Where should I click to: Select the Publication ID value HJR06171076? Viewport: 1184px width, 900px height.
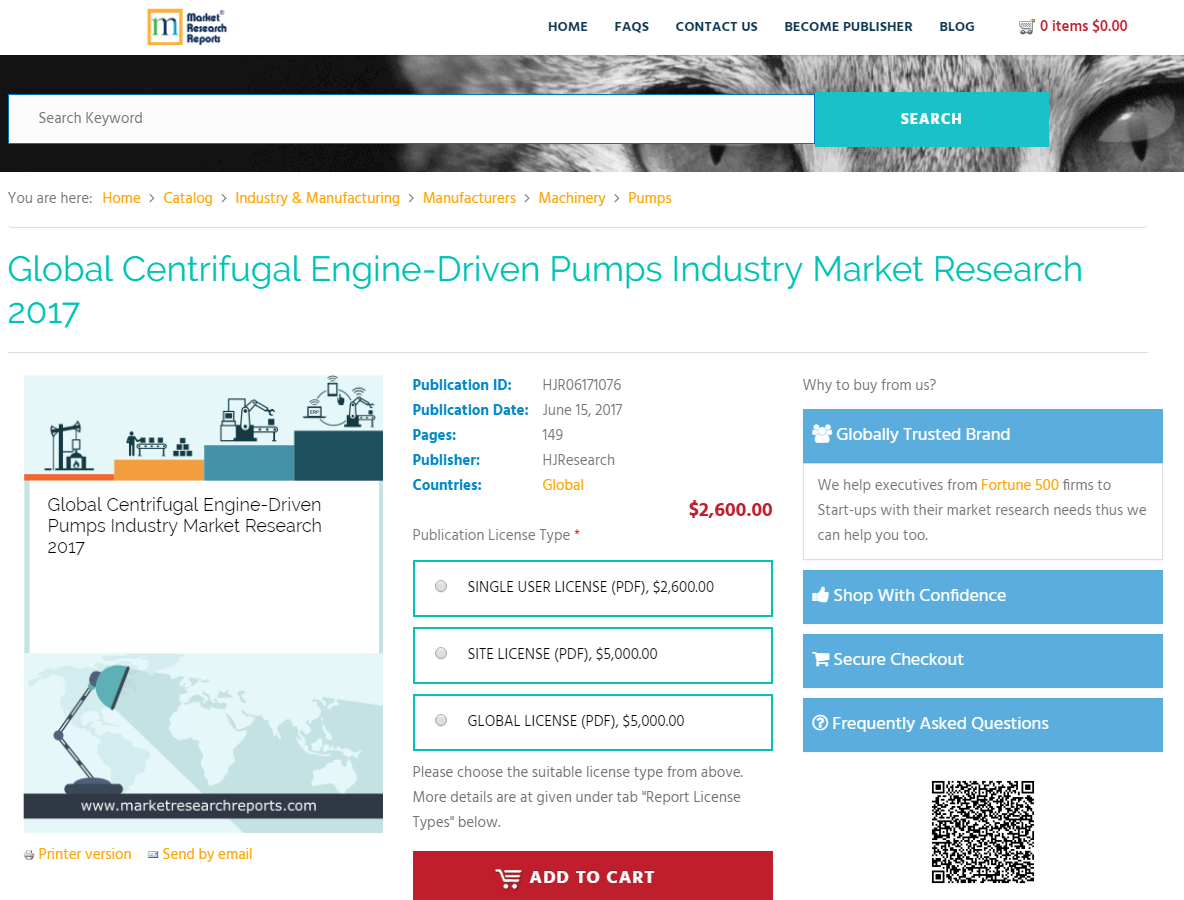[x=581, y=385]
